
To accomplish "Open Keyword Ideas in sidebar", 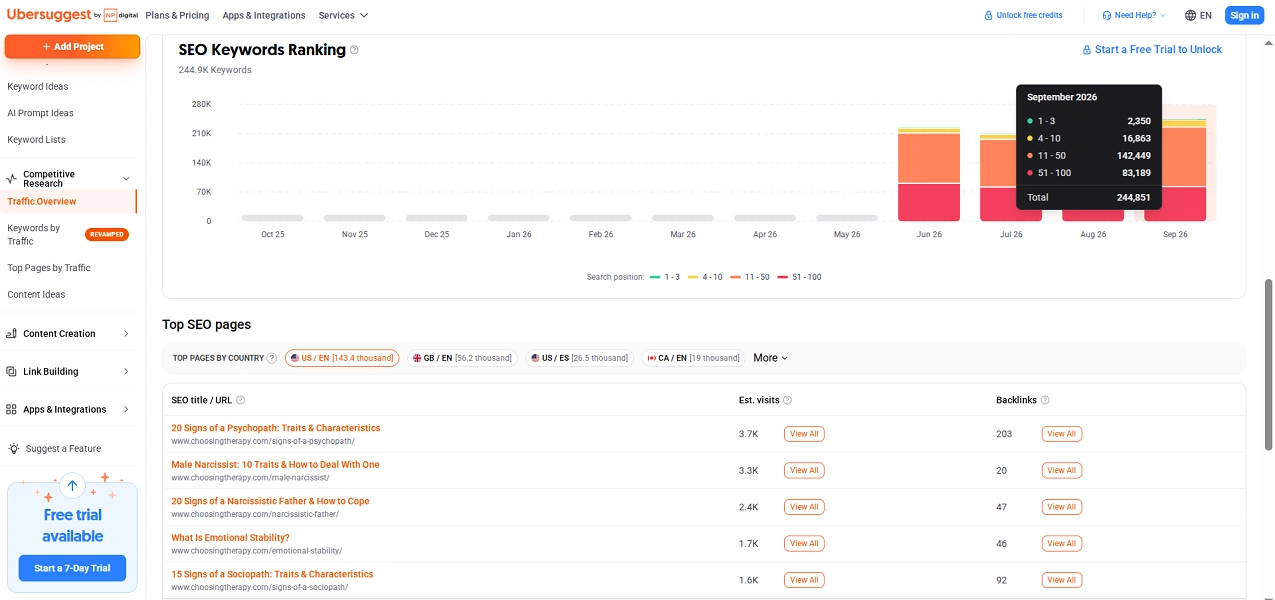I will pyautogui.click(x=38, y=87).
